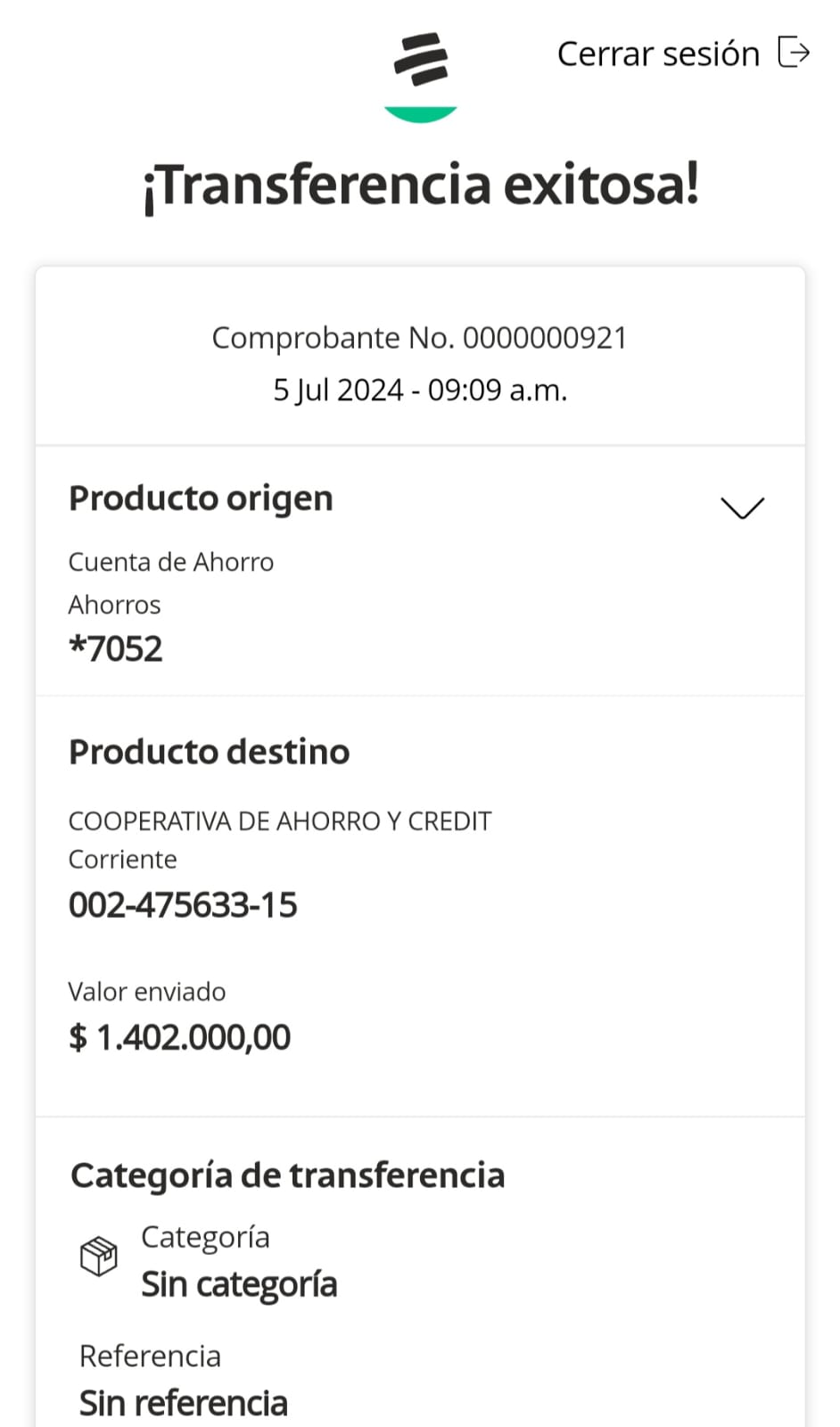Click the Categoría de transferencia heading
840x1427 pixels.
pos(287,1175)
